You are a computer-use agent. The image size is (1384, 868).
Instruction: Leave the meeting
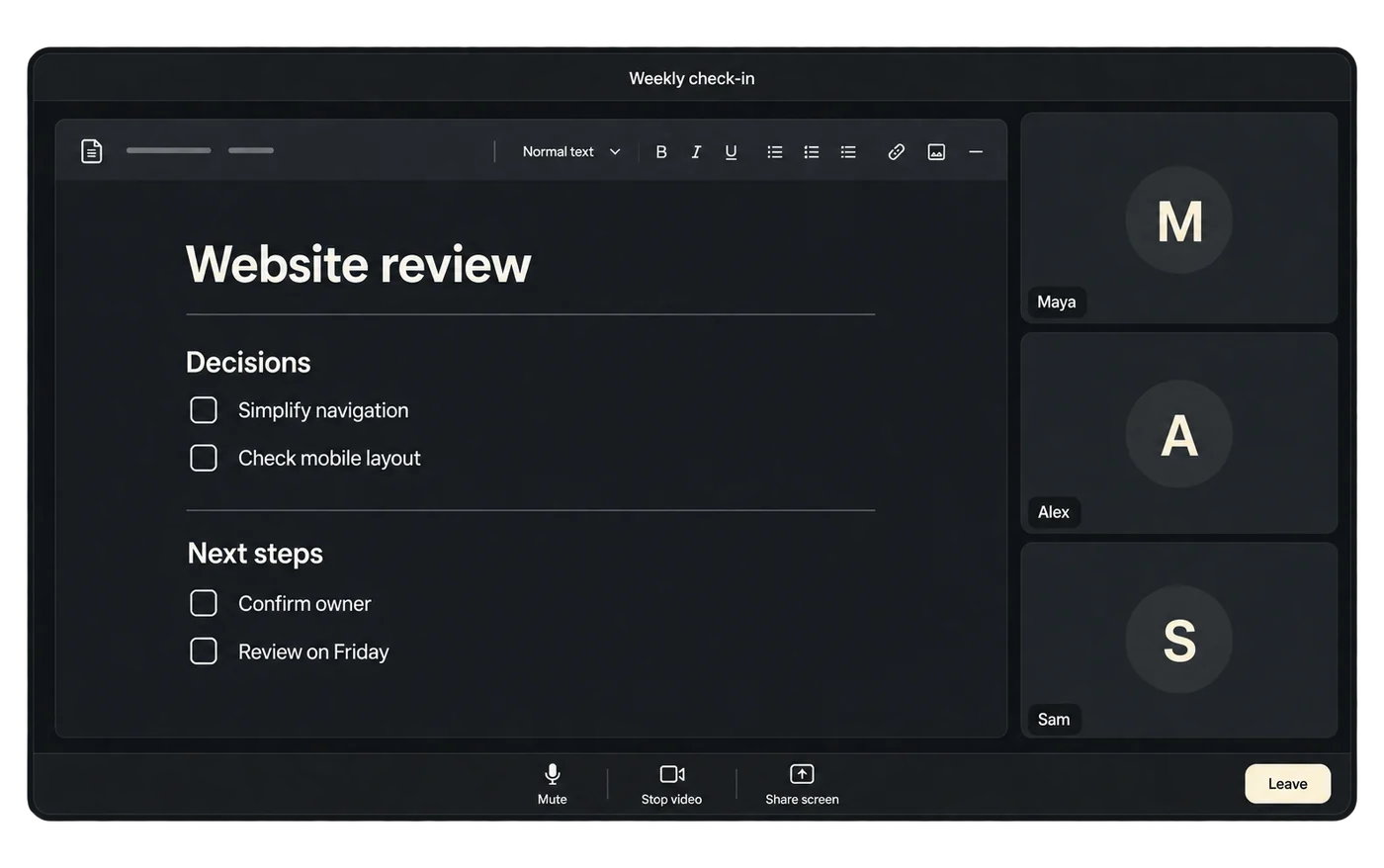pyautogui.click(x=1287, y=784)
